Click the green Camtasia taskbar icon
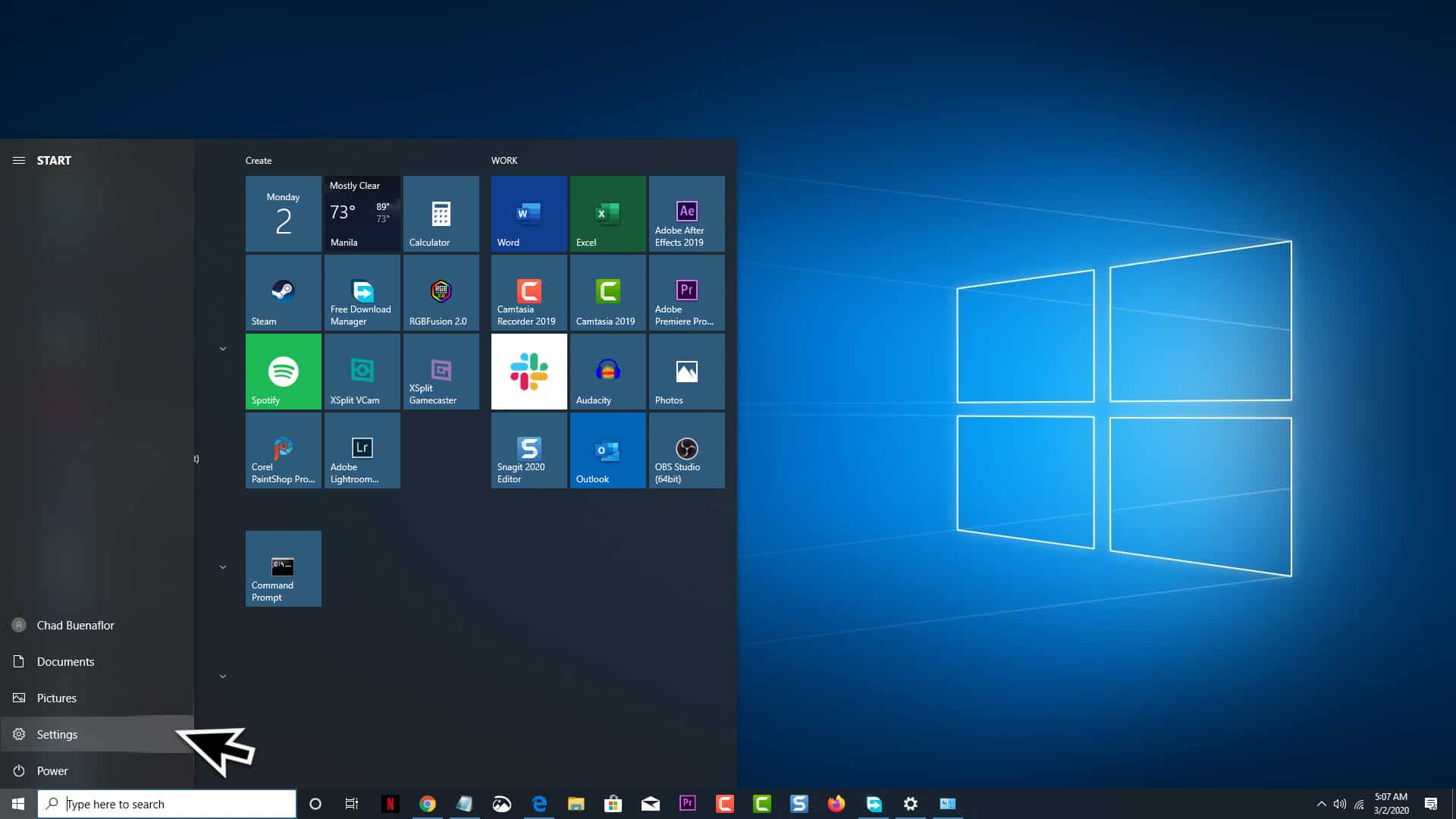 tap(762, 804)
